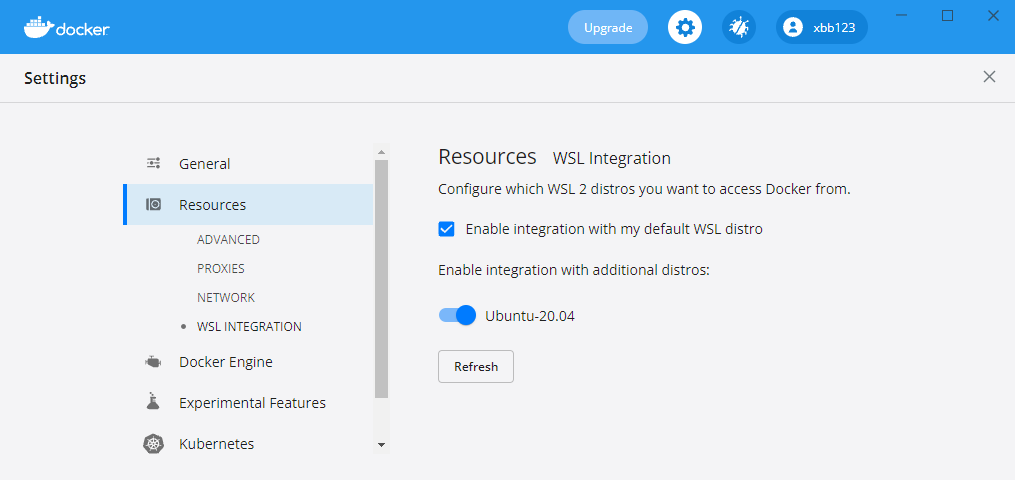Close the Settings panel with X
The width and height of the screenshot is (1015, 480).
989,77
